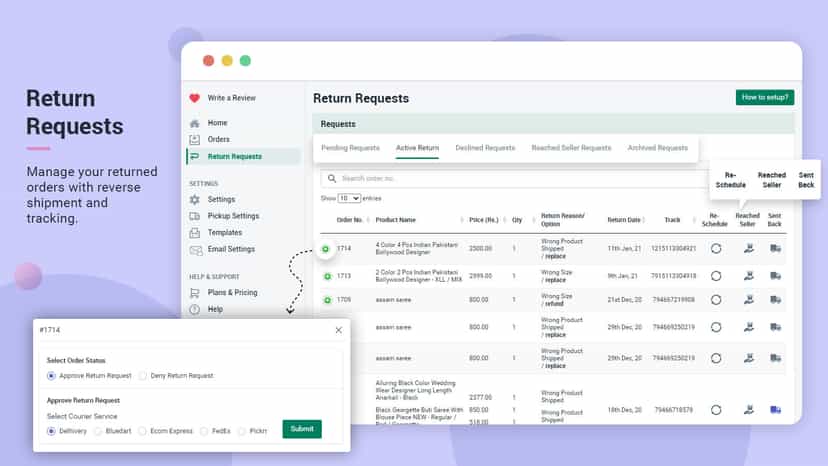This screenshot has height=466, width=828.
Task: Open the Show entries dropdown
Action: [x=349, y=198]
